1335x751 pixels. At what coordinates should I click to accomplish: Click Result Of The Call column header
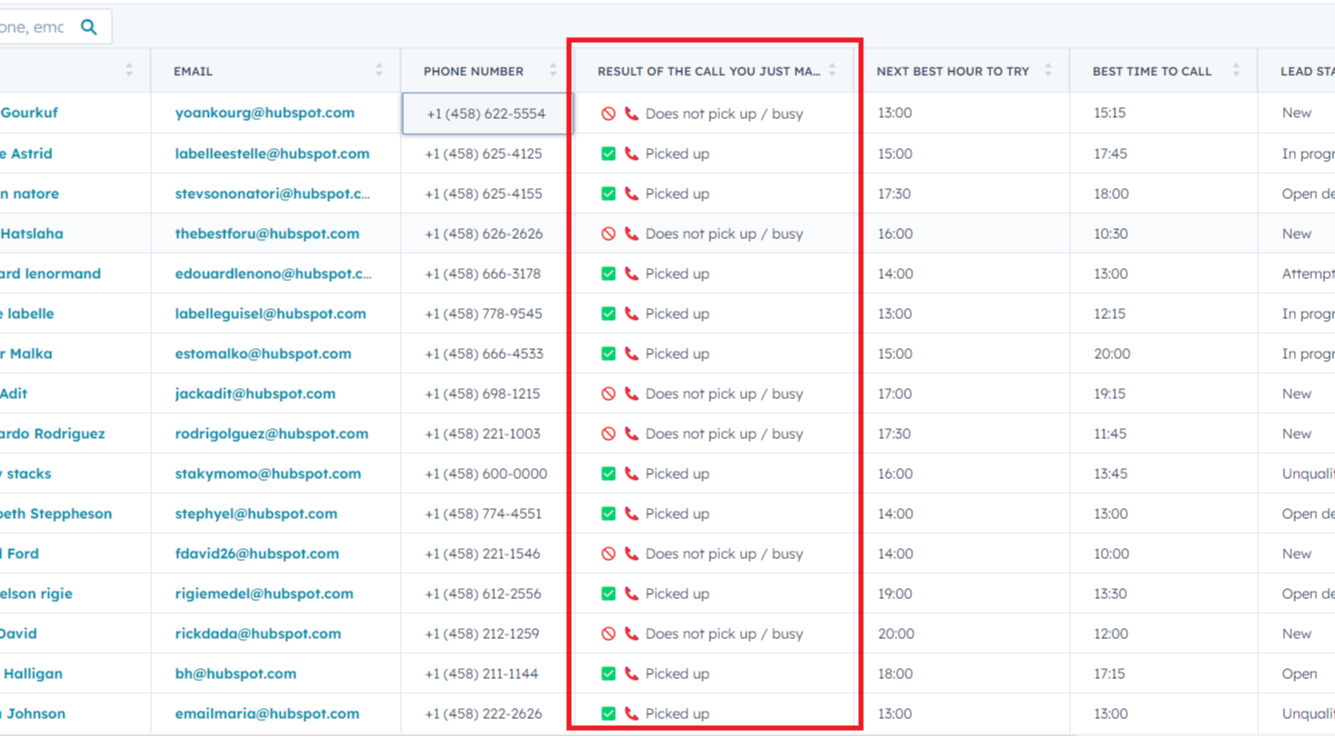(708, 71)
